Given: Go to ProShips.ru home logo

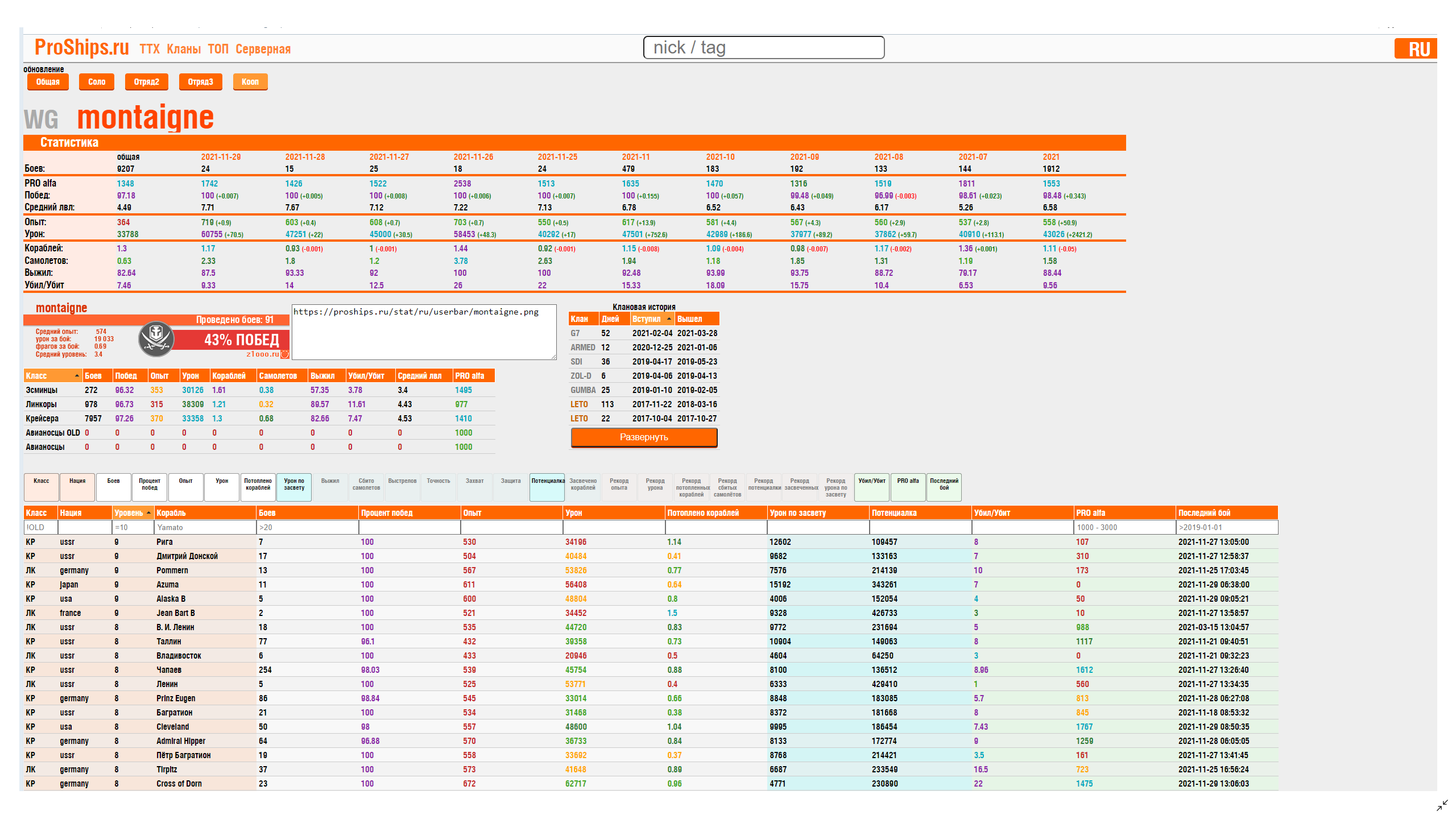Looking at the screenshot, I should [82, 47].
